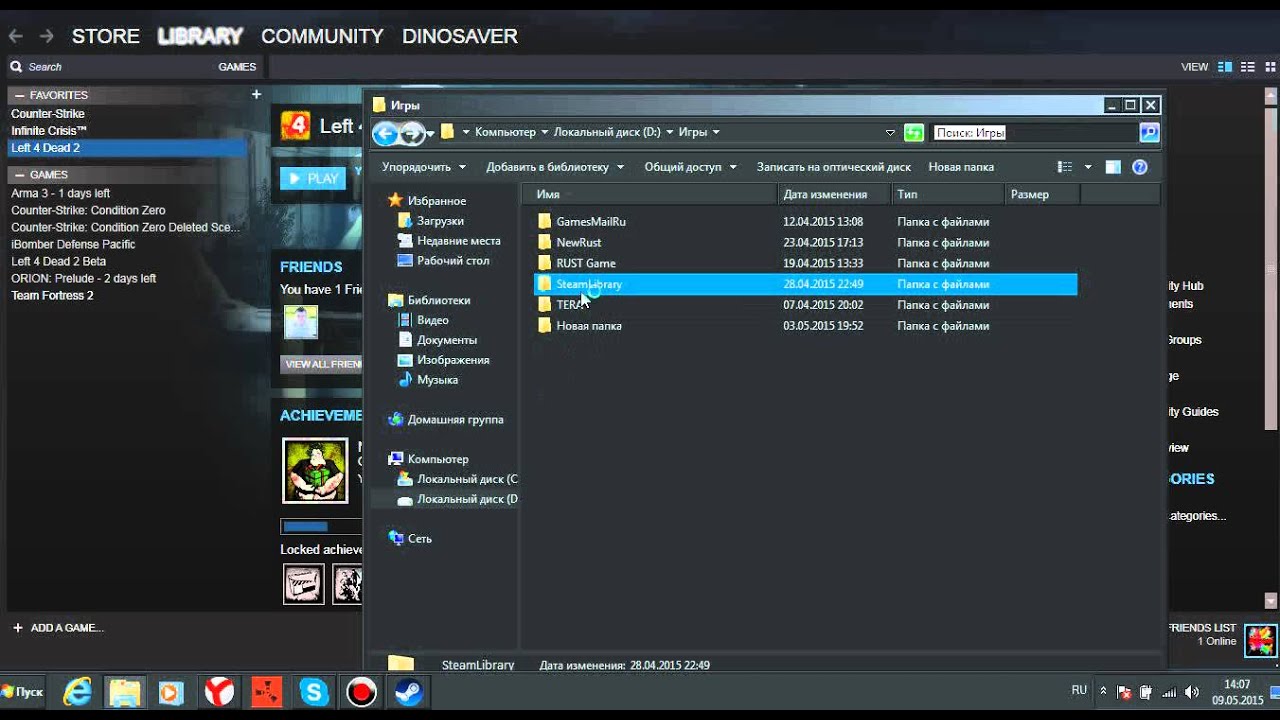Viewport: 1280px width, 720px height.
Task: Sort files by Дата изменения column
Action: 834,194
